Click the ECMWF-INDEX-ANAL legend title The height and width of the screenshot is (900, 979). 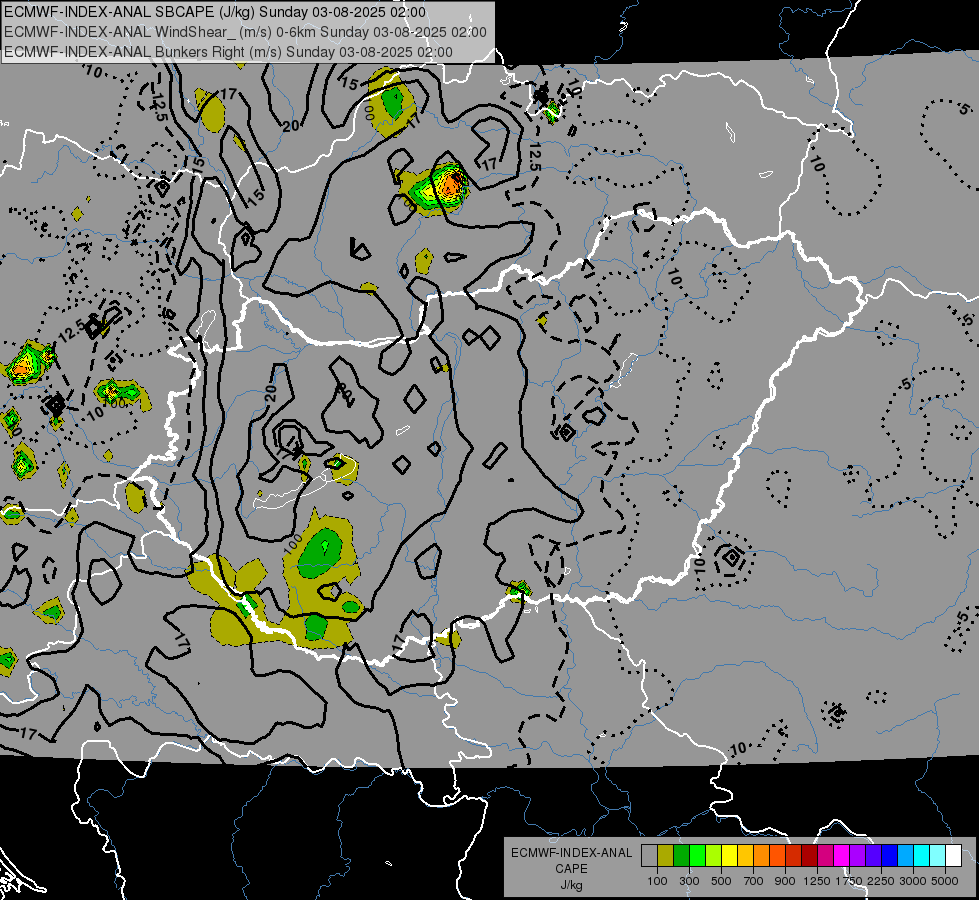[x=571, y=853]
